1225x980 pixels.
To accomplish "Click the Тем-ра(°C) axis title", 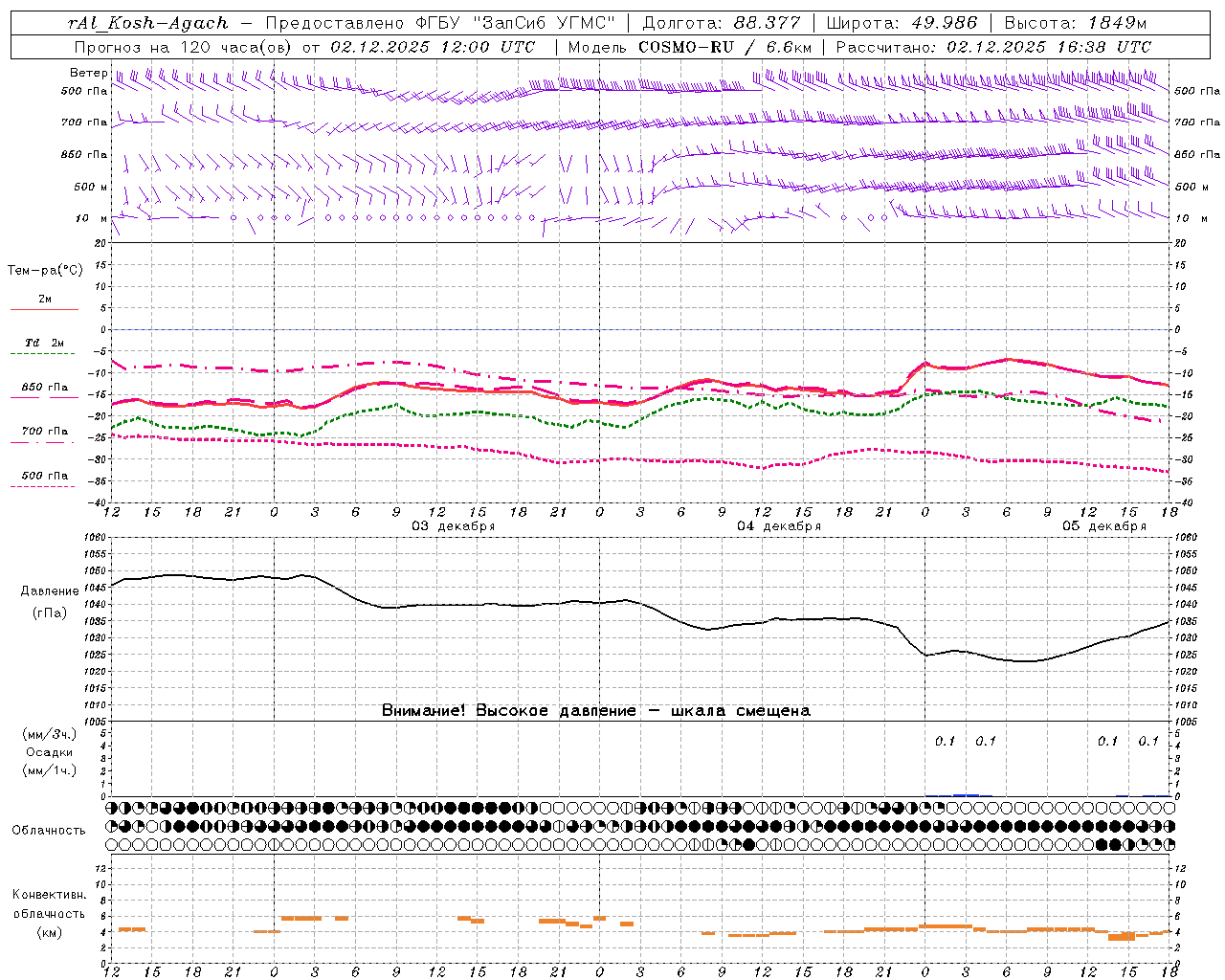I will [x=45, y=271].
